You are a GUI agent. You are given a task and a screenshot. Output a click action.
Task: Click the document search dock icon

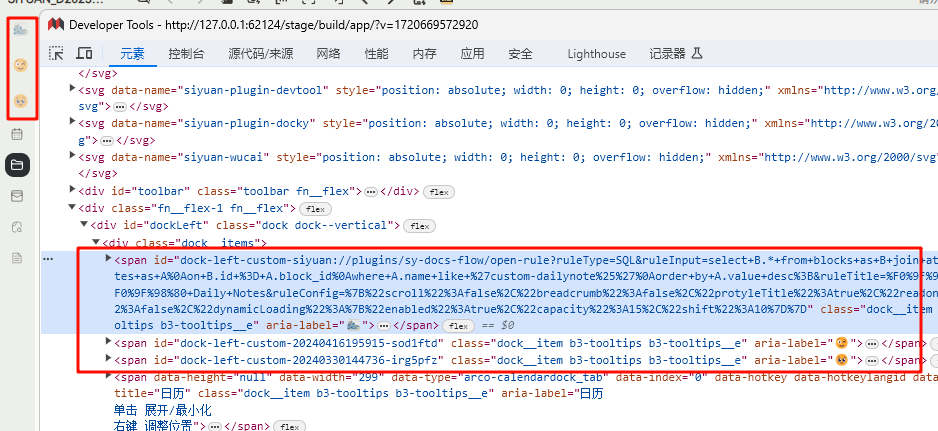click(17, 227)
